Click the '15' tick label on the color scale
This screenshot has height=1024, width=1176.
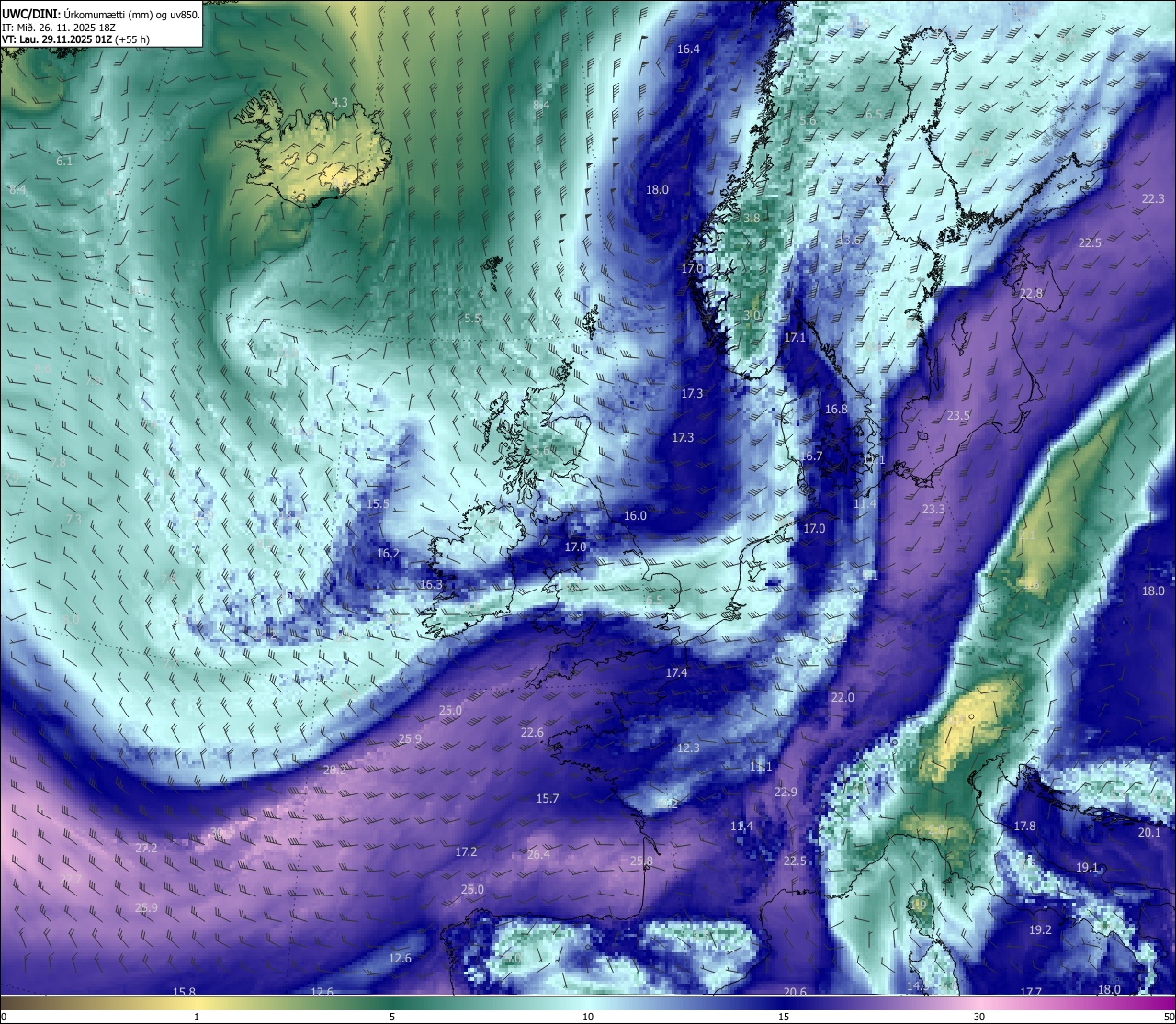(784, 1017)
